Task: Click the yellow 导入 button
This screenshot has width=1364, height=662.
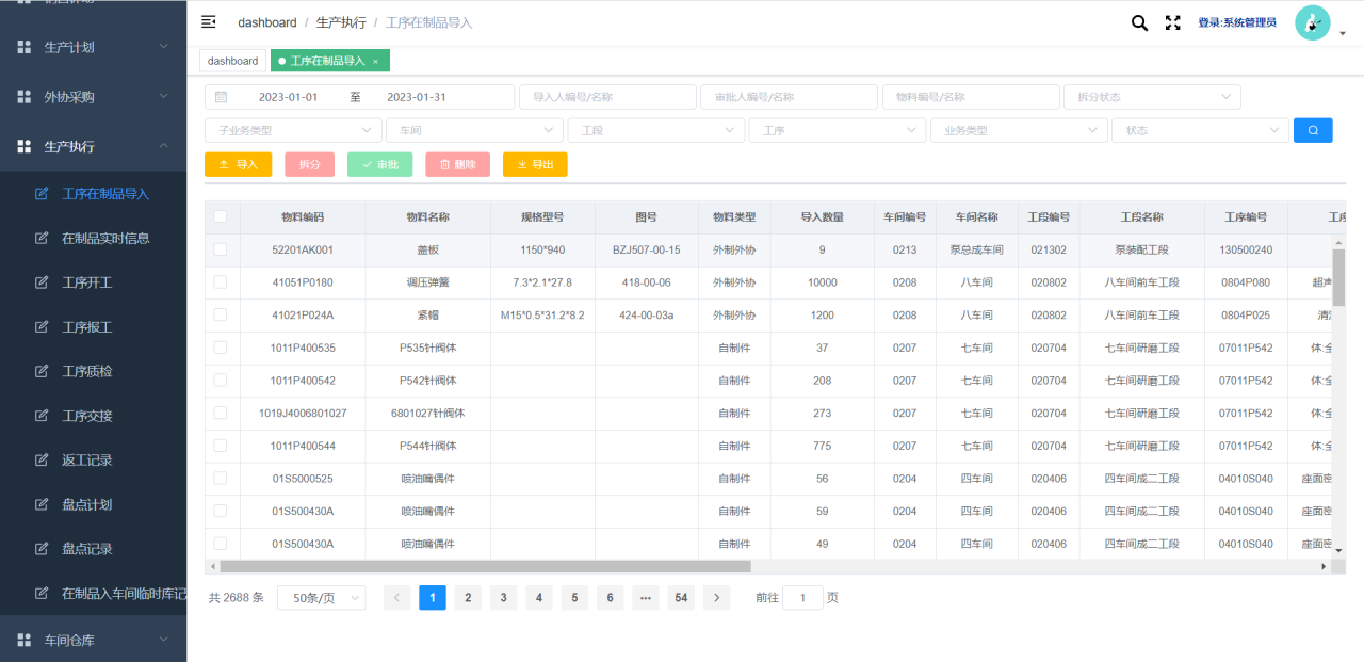Action: tap(238, 164)
